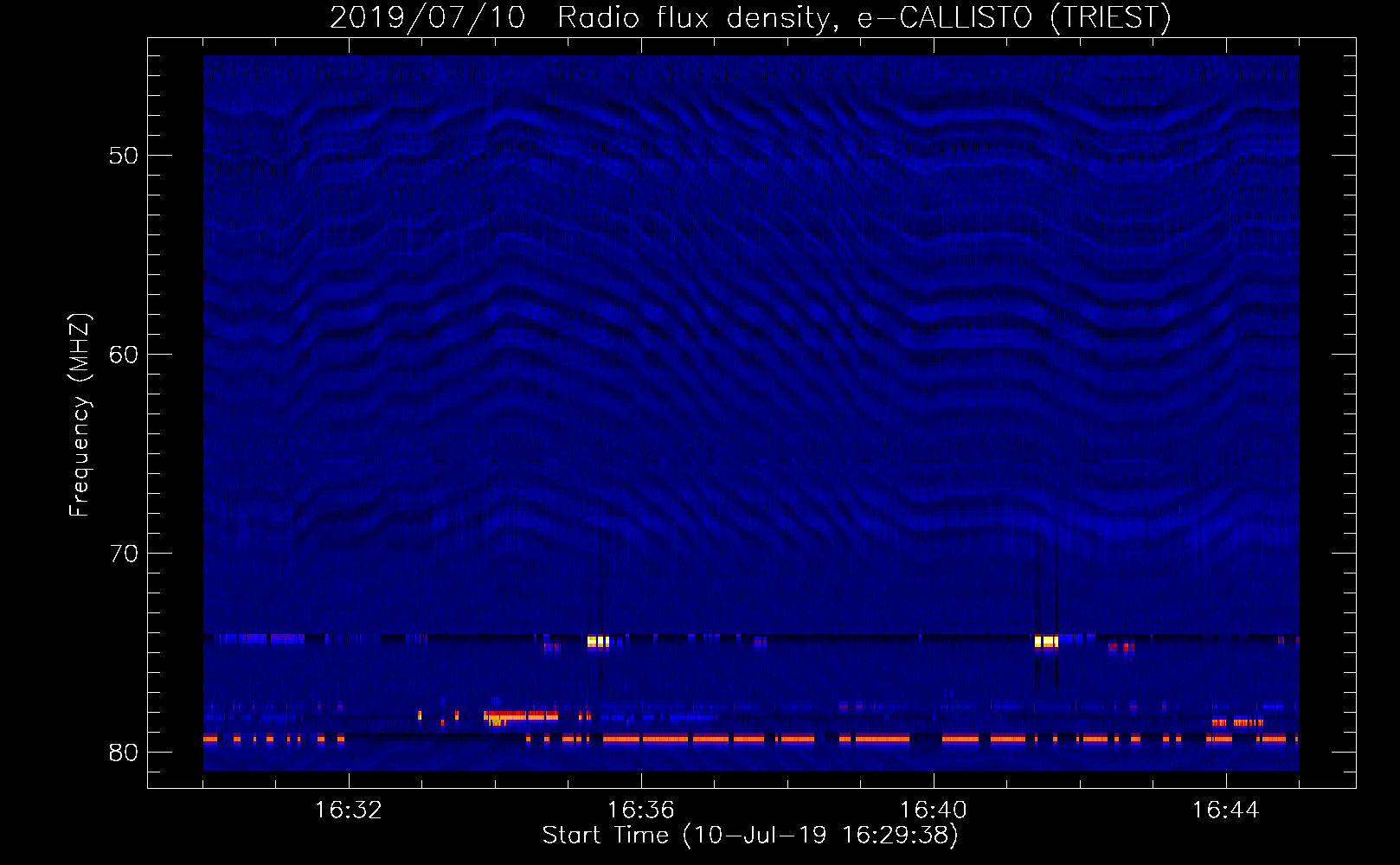
Task: Click the 70 frequency tick label
Action: point(124,554)
